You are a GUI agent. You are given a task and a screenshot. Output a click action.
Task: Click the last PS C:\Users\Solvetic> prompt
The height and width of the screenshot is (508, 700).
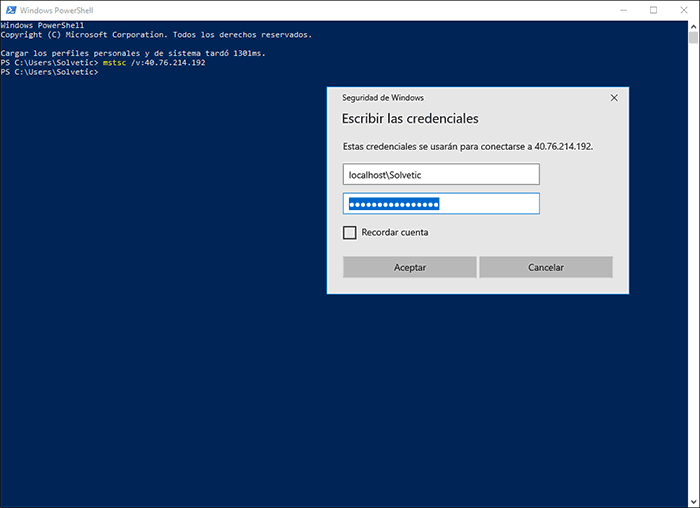(x=49, y=72)
